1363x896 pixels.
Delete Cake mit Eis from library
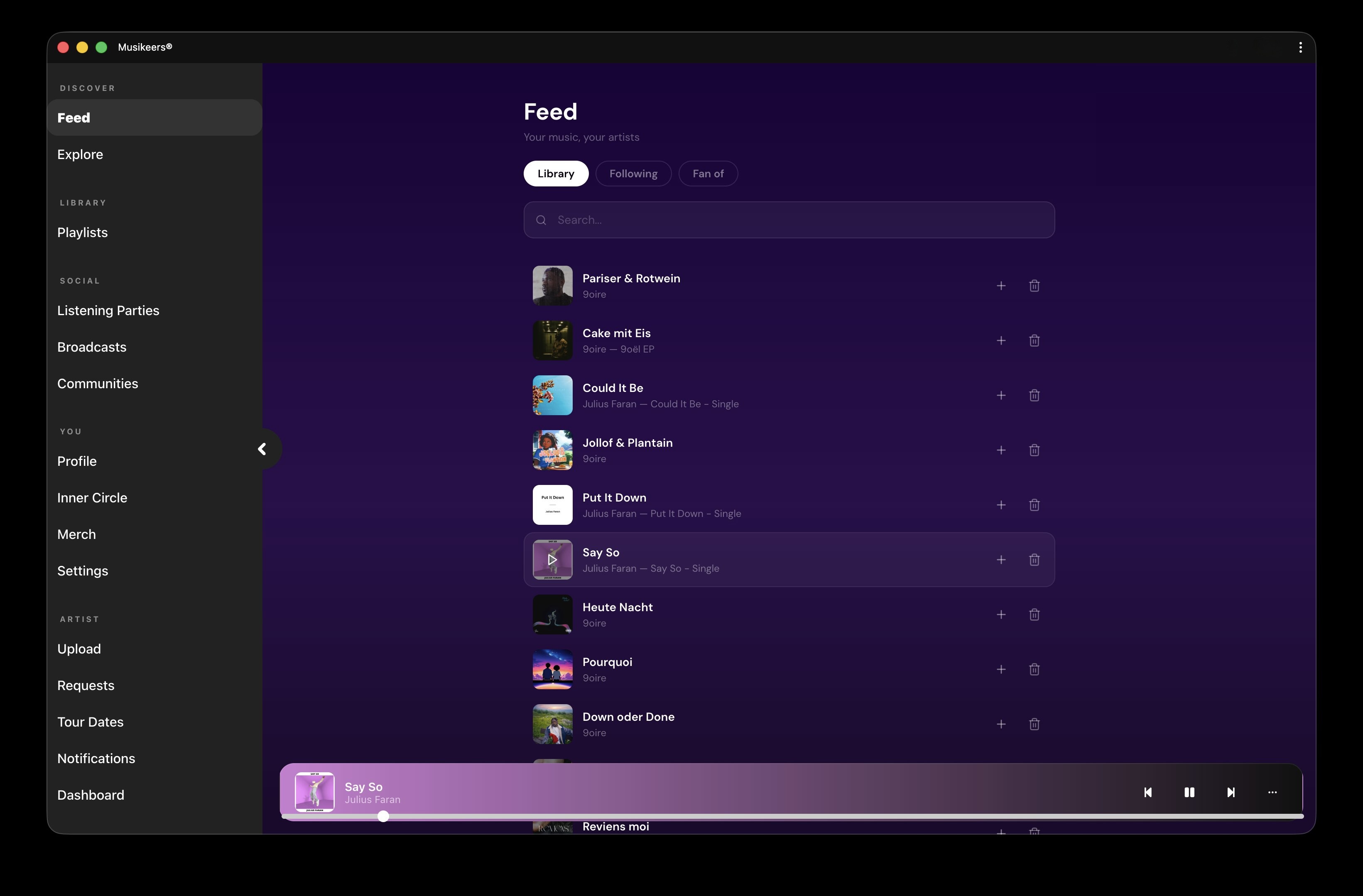1034,340
